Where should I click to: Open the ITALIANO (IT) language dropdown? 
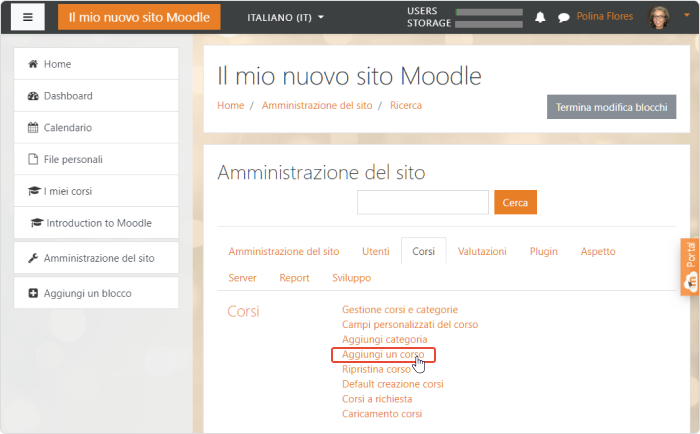click(x=285, y=17)
